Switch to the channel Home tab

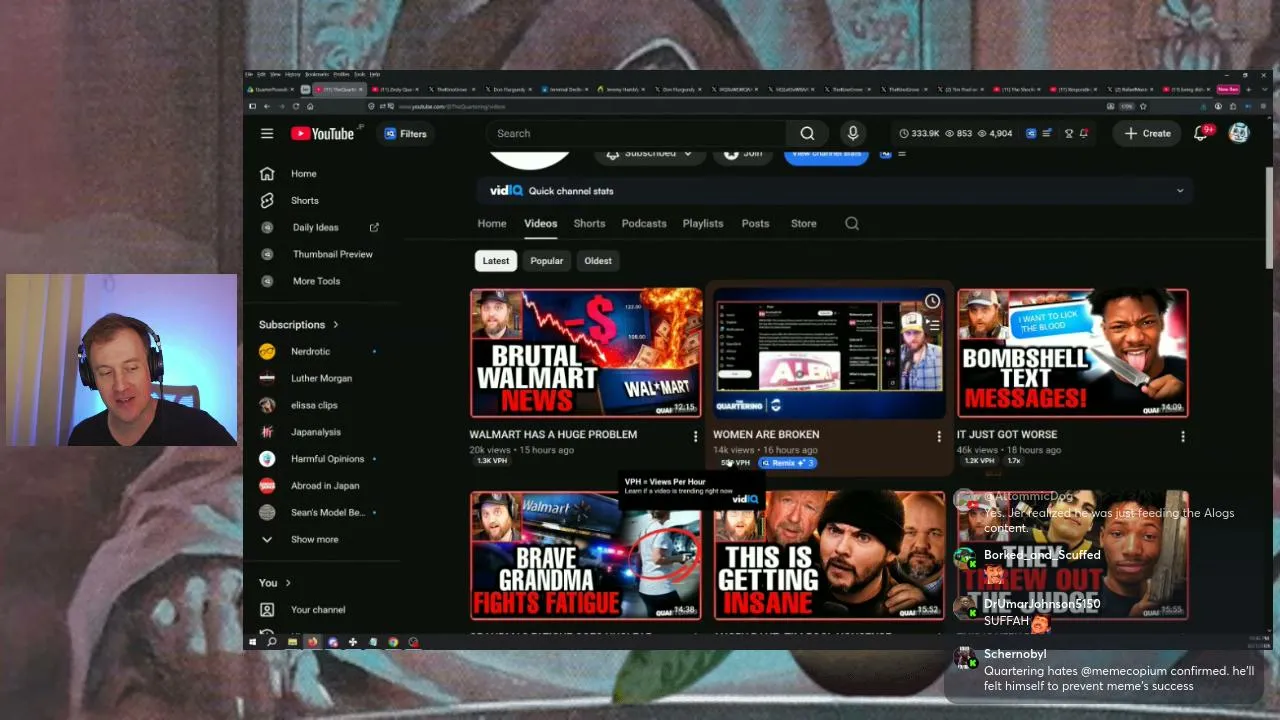492,224
